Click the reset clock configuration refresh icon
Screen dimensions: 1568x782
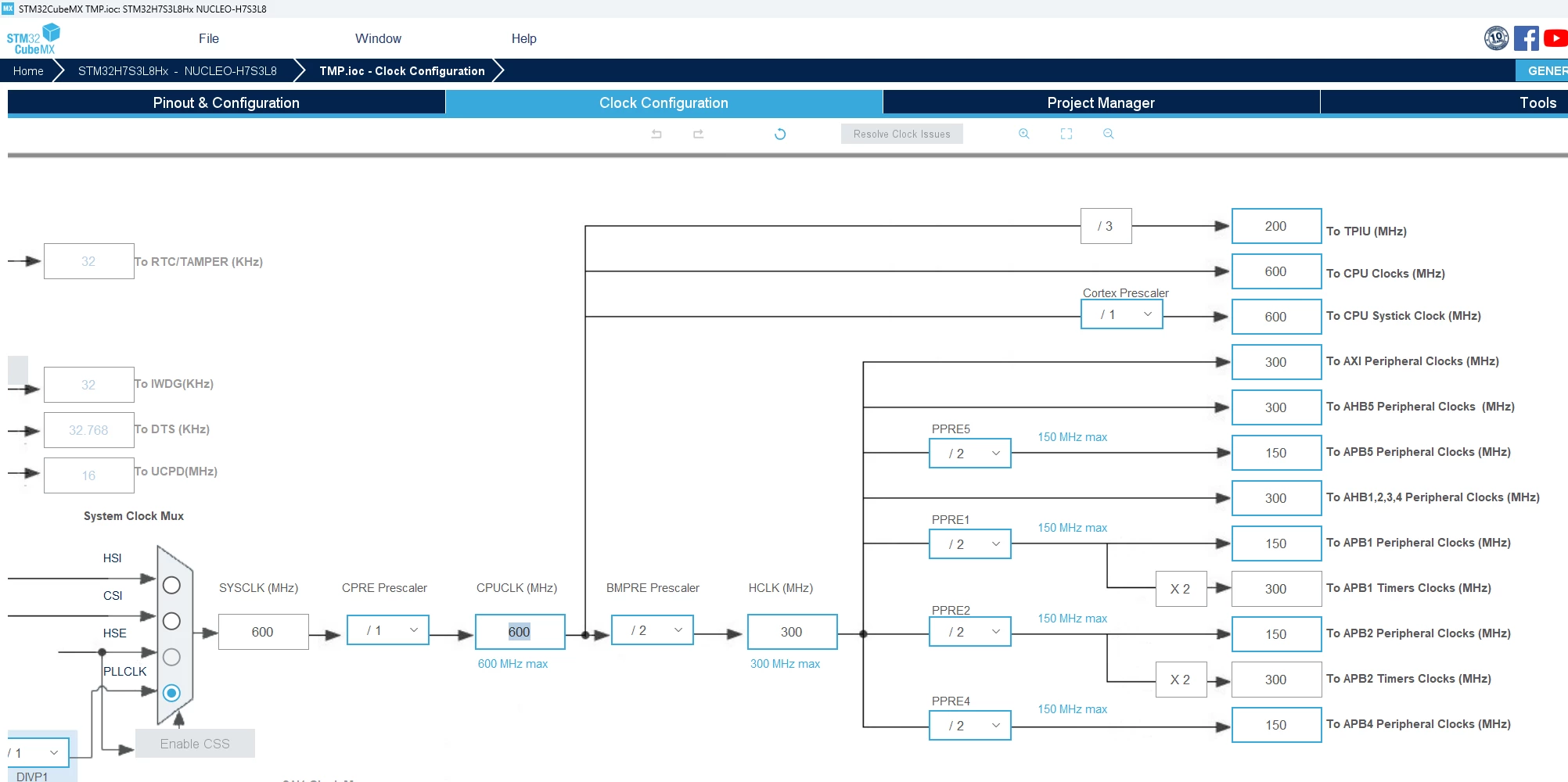coord(780,134)
